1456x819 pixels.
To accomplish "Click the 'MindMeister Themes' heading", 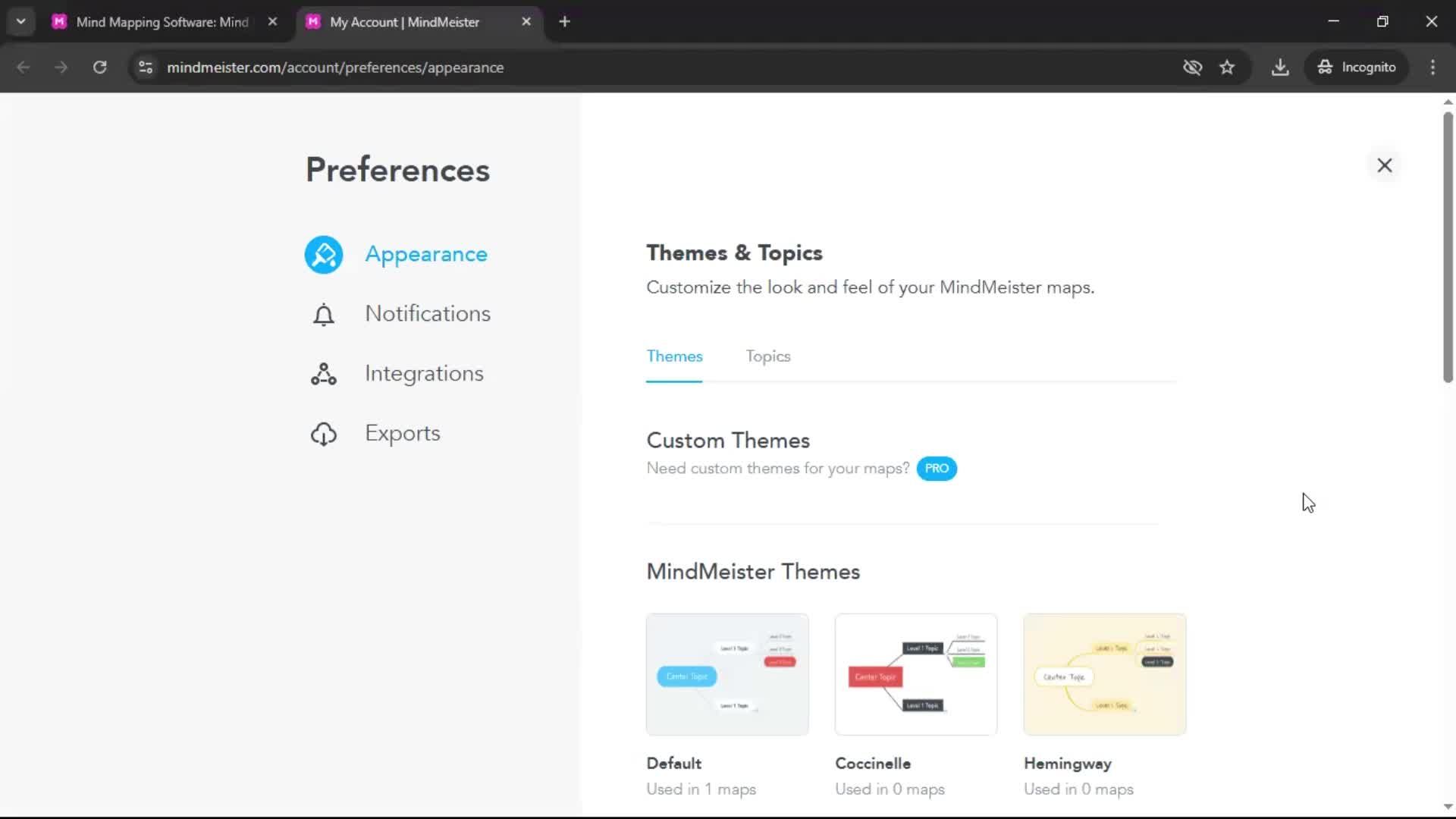I will tap(753, 572).
